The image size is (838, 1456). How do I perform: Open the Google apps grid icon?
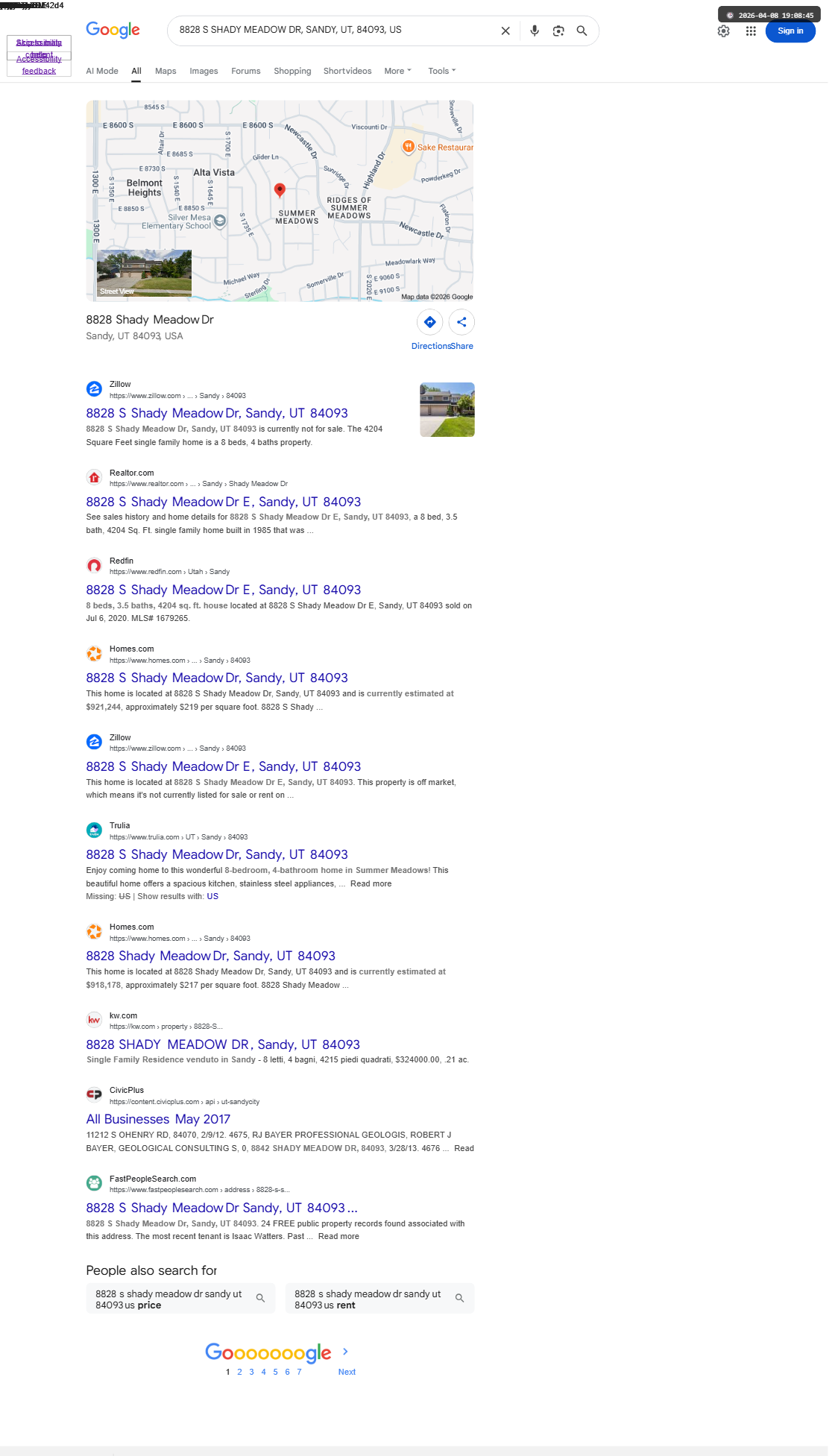(x=751, y=31)
